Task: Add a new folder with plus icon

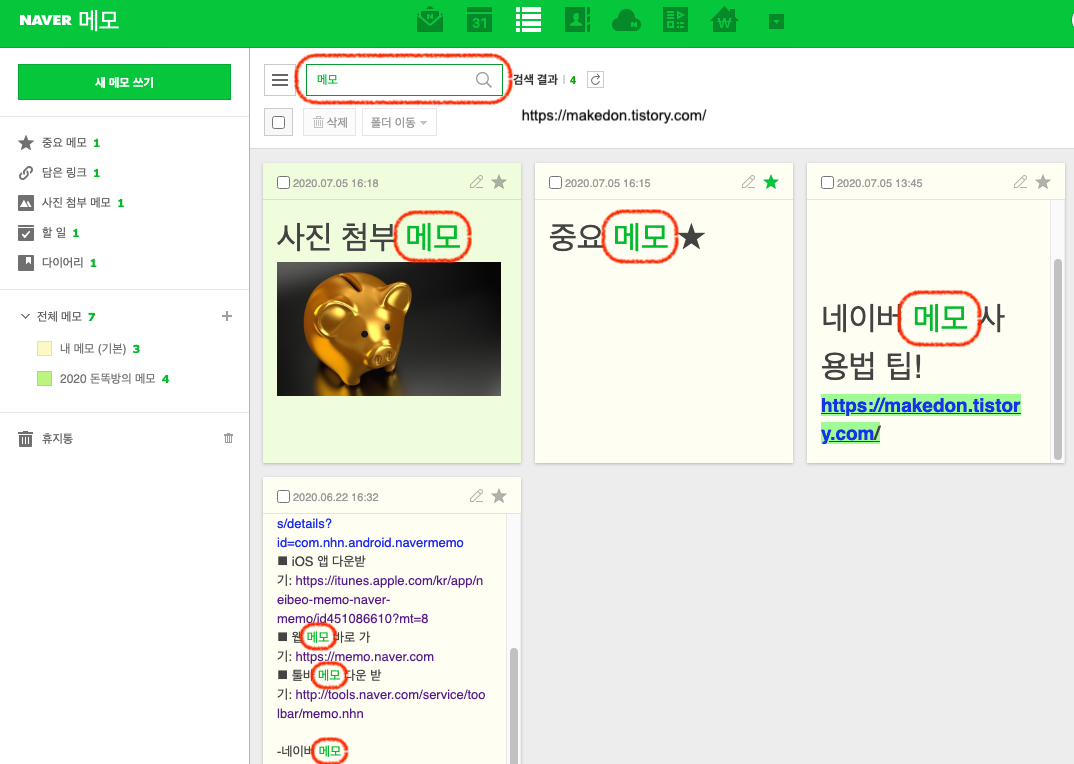Action: coord(227,316)
